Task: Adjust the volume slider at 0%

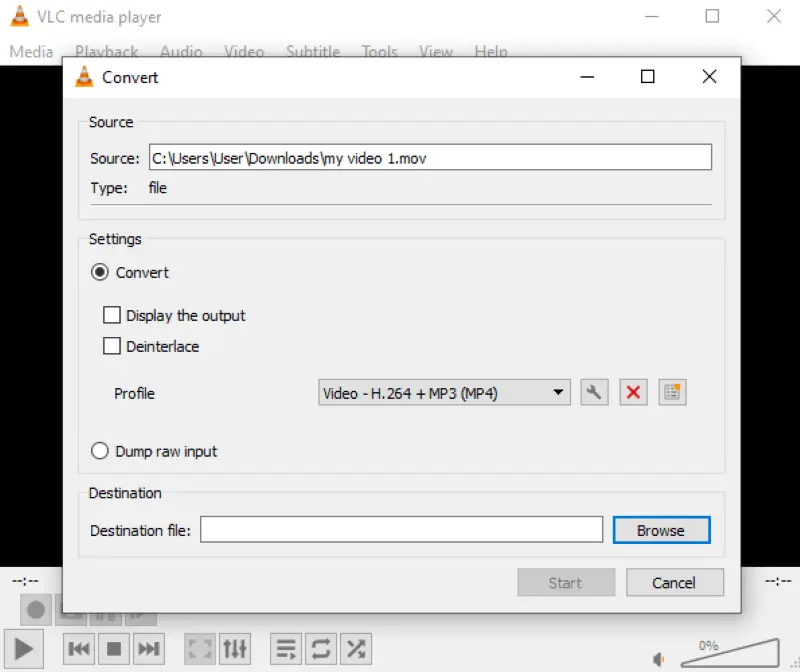Action: tap(730, 653)
